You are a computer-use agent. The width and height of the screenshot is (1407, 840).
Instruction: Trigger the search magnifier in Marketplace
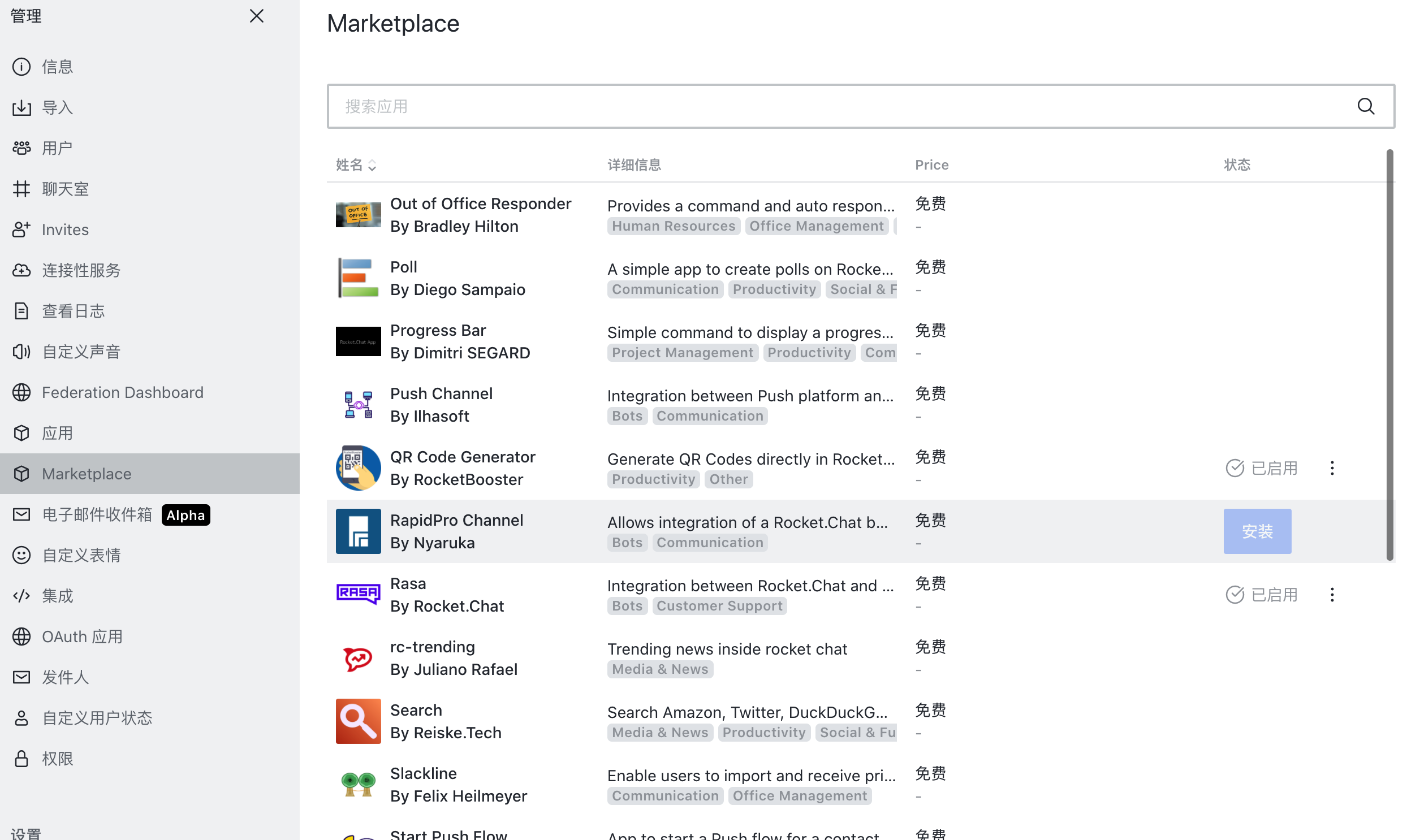tap(1366, 106)
